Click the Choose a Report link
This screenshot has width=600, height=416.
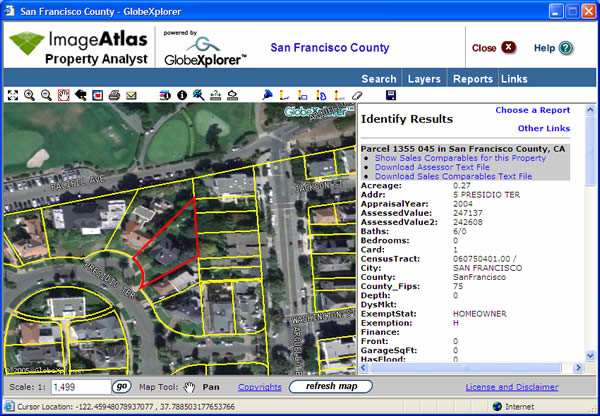tap(533, 110)
